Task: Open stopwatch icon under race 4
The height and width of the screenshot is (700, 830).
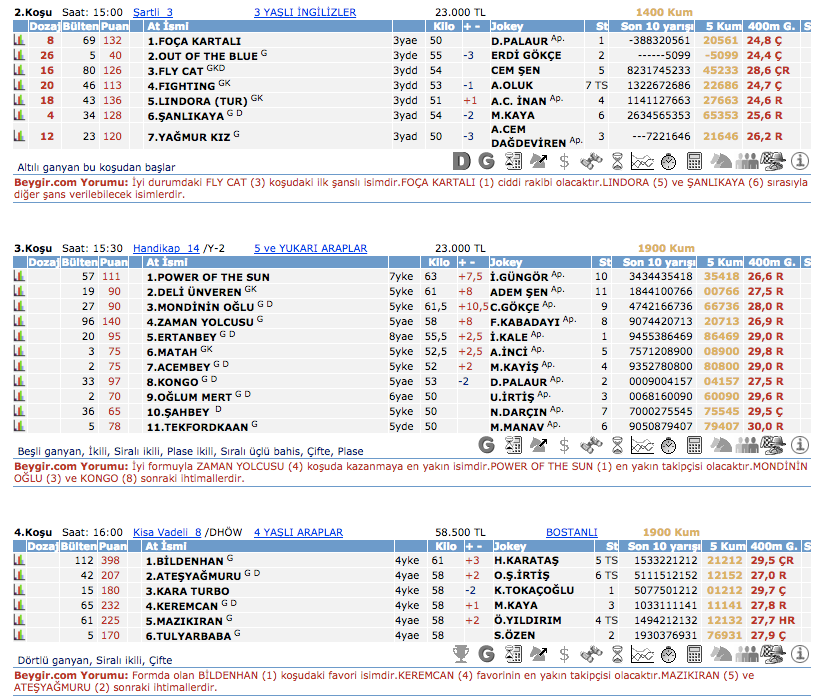Action: coord(669,653)
